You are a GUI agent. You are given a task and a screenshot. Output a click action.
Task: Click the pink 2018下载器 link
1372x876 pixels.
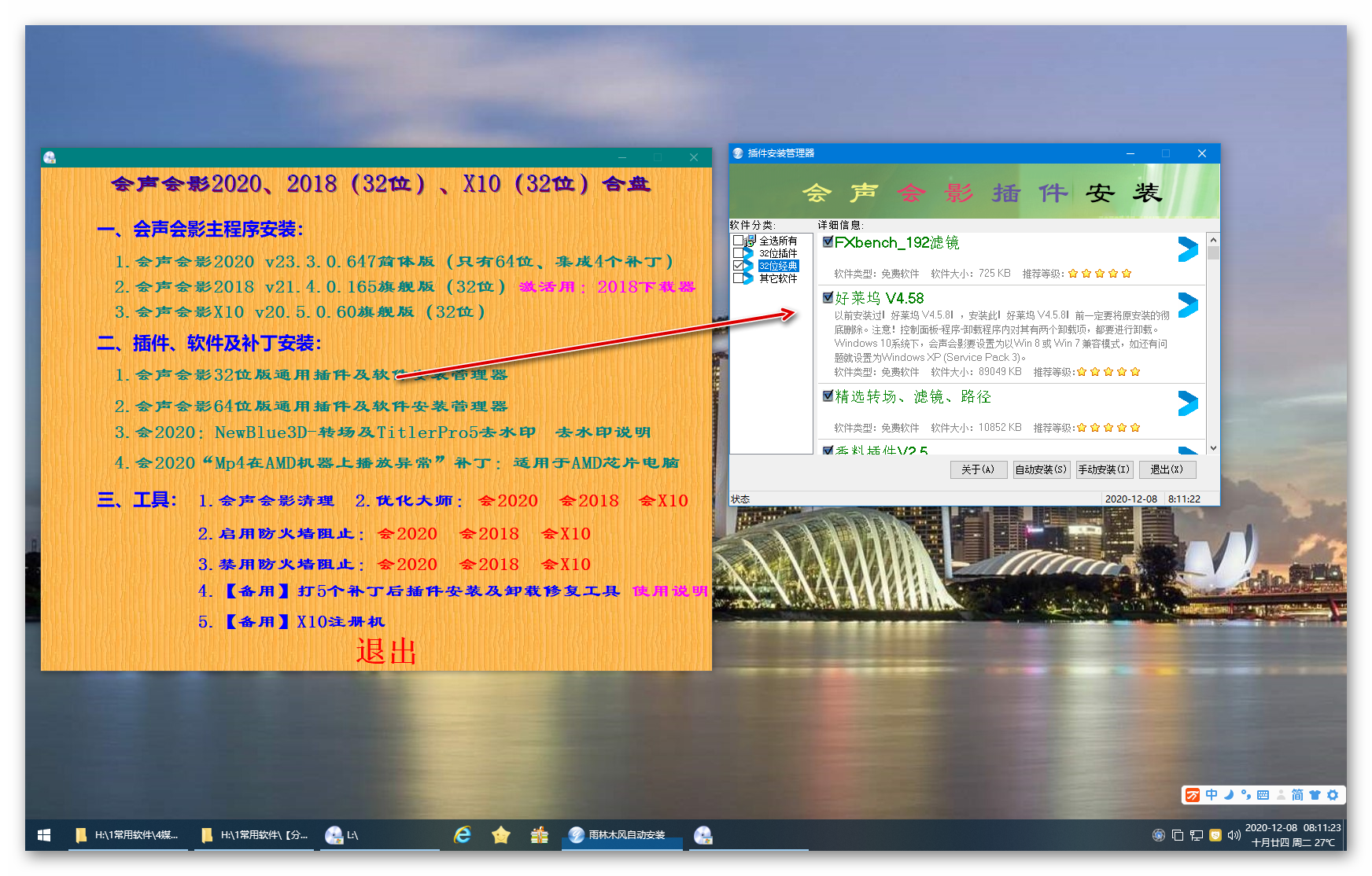646,287
